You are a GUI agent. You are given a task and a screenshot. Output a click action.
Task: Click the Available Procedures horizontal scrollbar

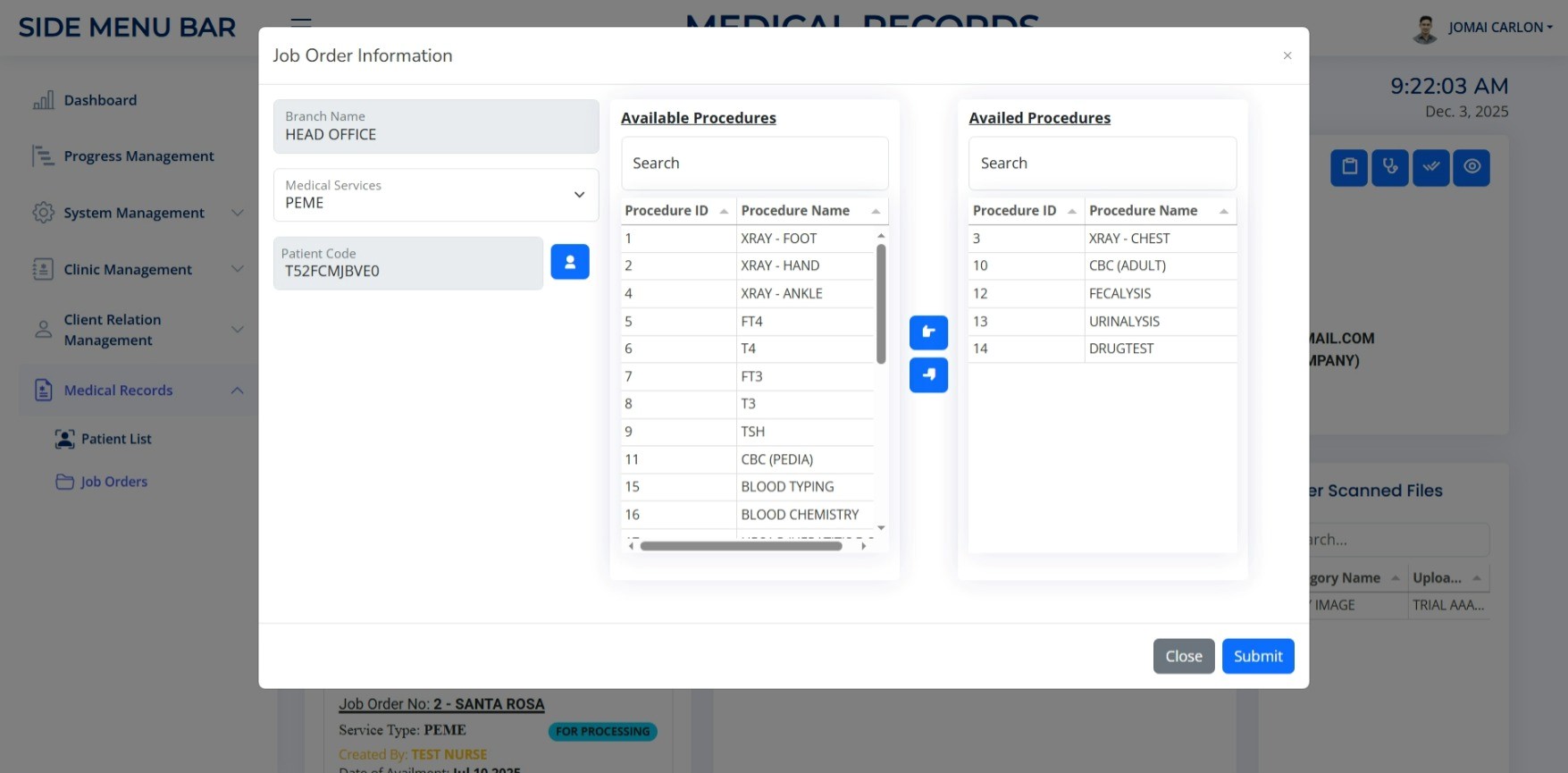coord(741,546)
